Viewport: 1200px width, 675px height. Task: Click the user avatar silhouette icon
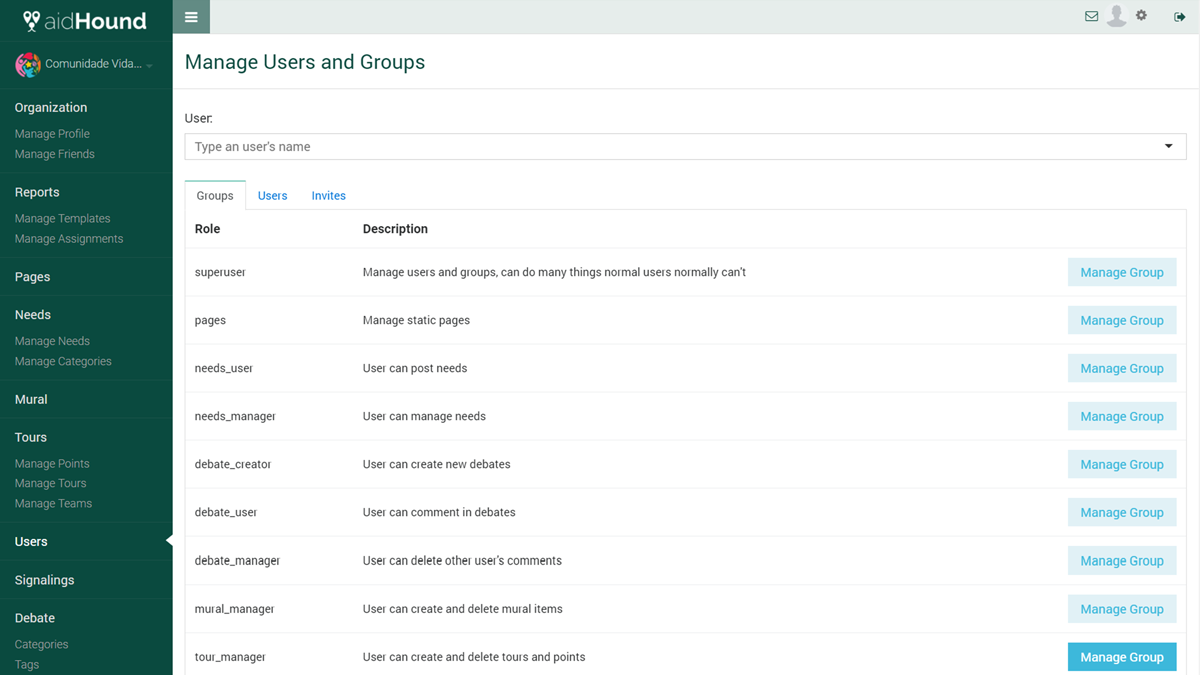[x=1116, y=16]
